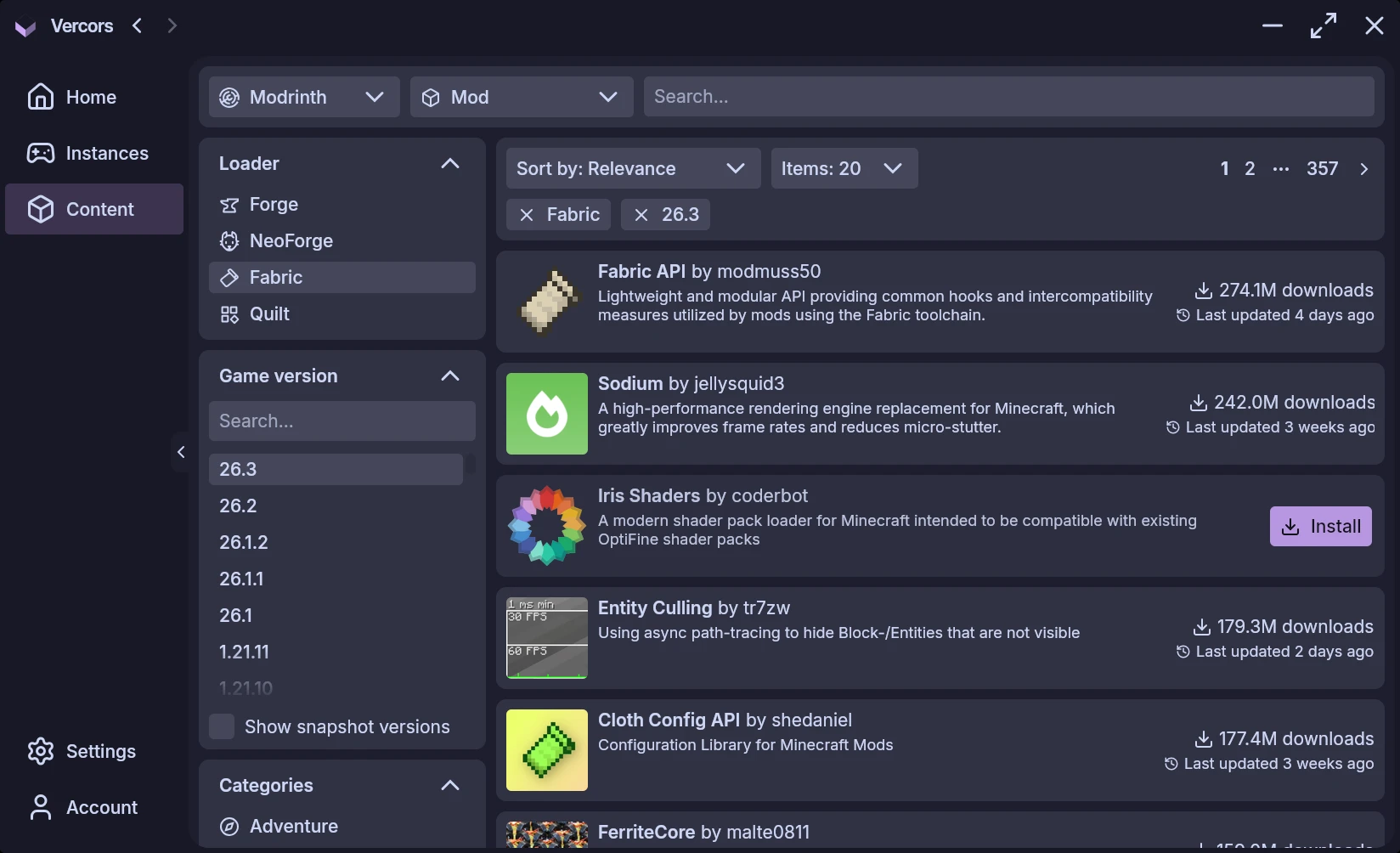Select the Adventure category
Viewport: 1400px width, 853px height.
pos(342,826)
